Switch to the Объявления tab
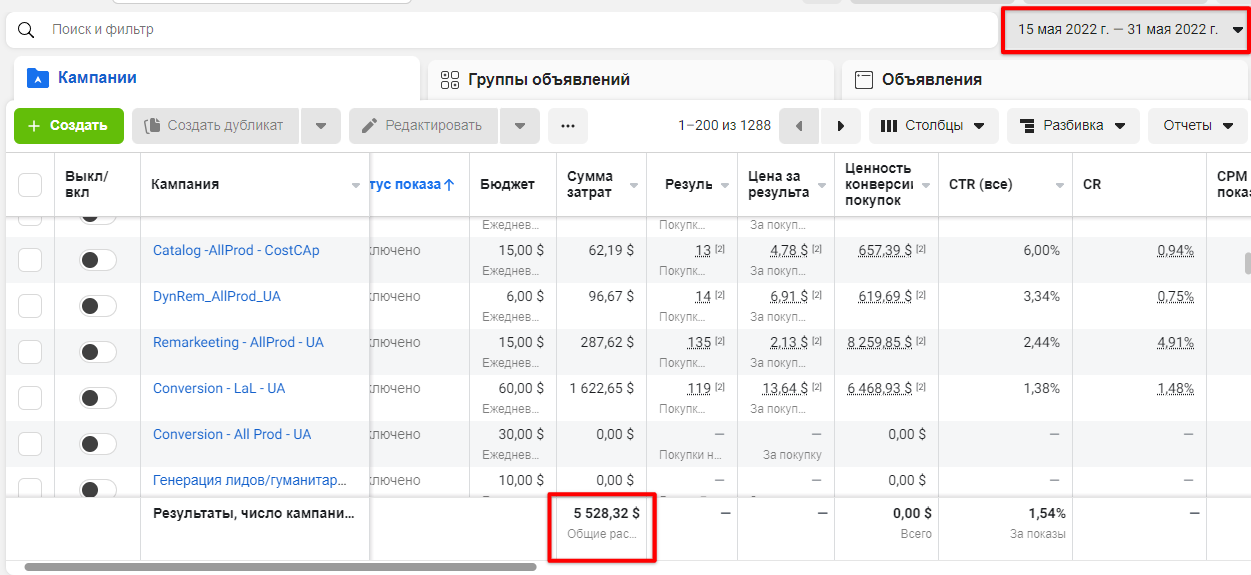Screen dimensions: 1251x575 point(931,80)
